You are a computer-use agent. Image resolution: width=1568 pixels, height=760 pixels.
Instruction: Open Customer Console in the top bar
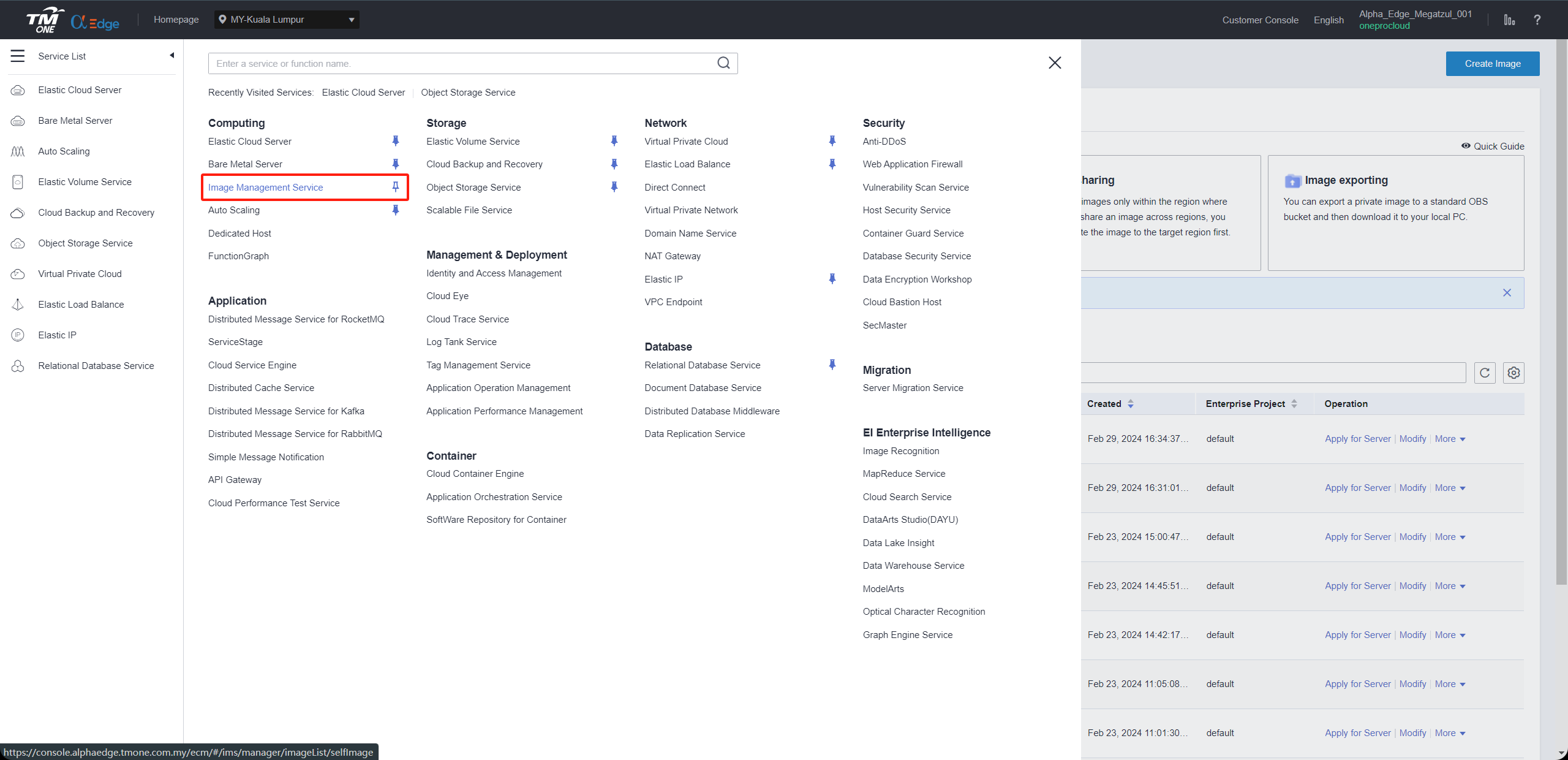coord(1260,20)
